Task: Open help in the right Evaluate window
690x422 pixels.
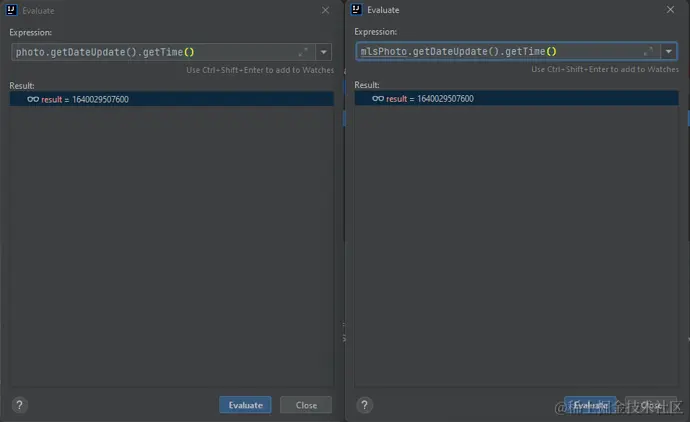Action: pos(364,405)
